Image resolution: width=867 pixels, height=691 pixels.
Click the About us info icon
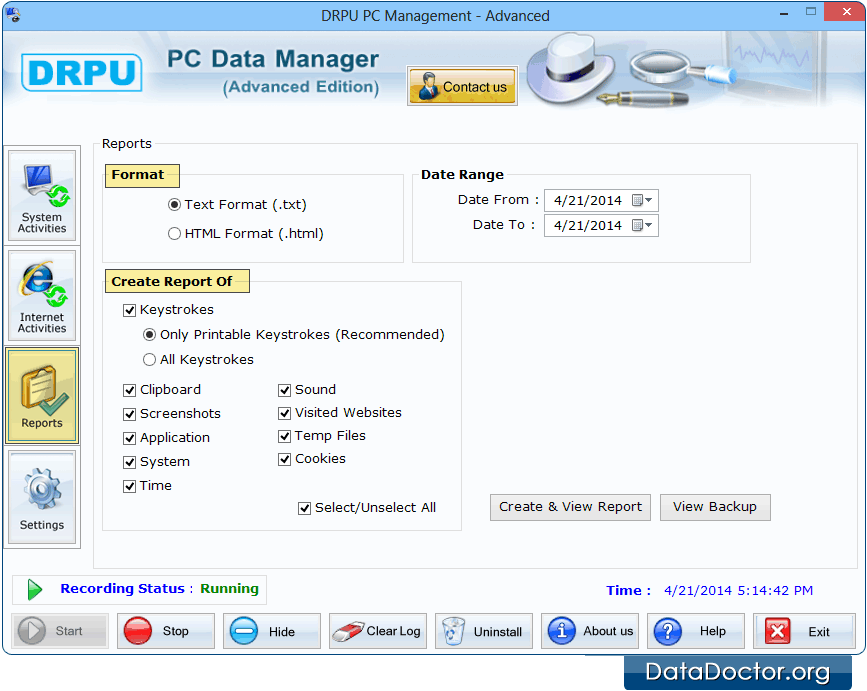[x=562, y=631]
